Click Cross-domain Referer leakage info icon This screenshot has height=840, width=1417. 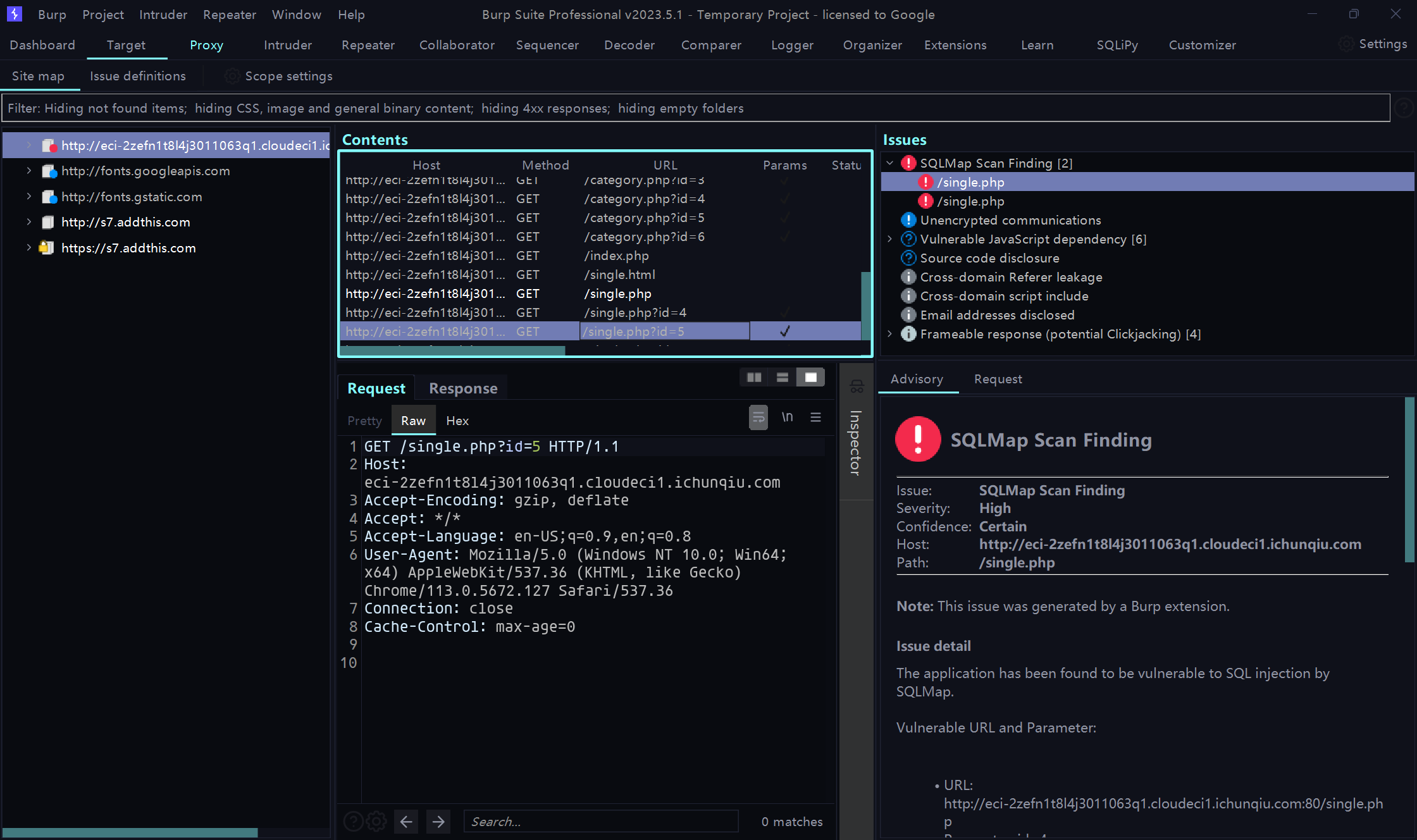pyautogui.click(x=908, y=277)
